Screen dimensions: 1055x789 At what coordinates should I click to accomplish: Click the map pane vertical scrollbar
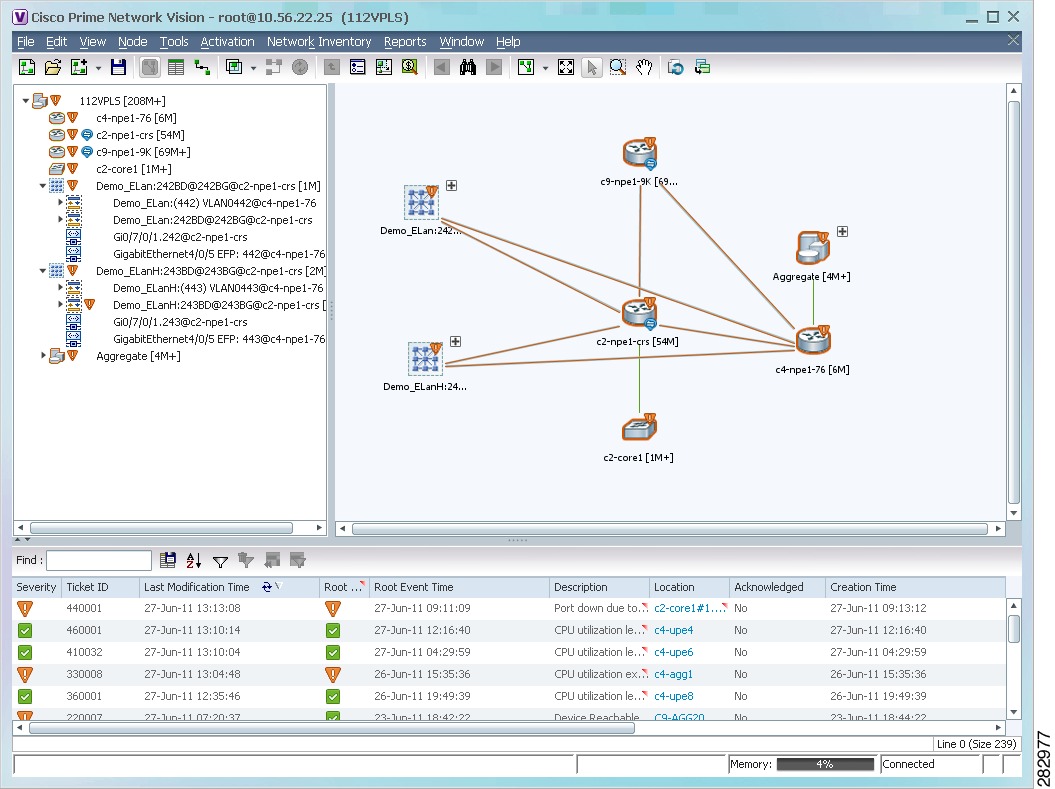pyautogui.click(x=1014, y=301)
